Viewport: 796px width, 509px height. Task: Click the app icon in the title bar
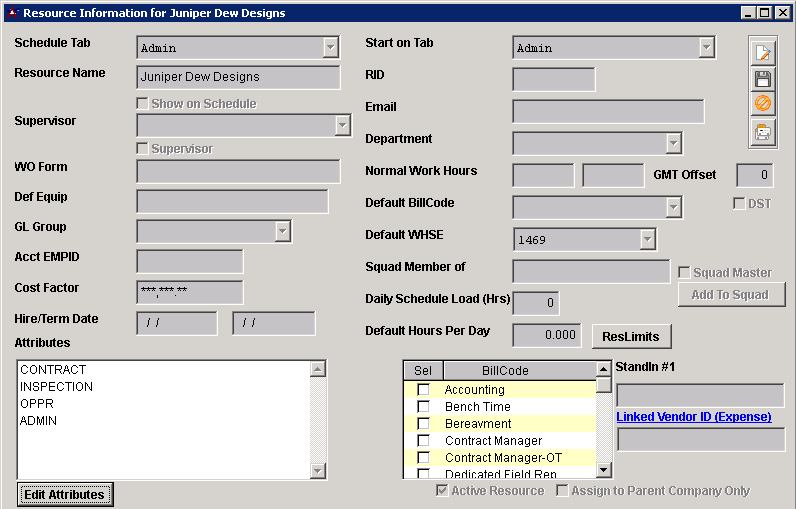pos(11,13)
